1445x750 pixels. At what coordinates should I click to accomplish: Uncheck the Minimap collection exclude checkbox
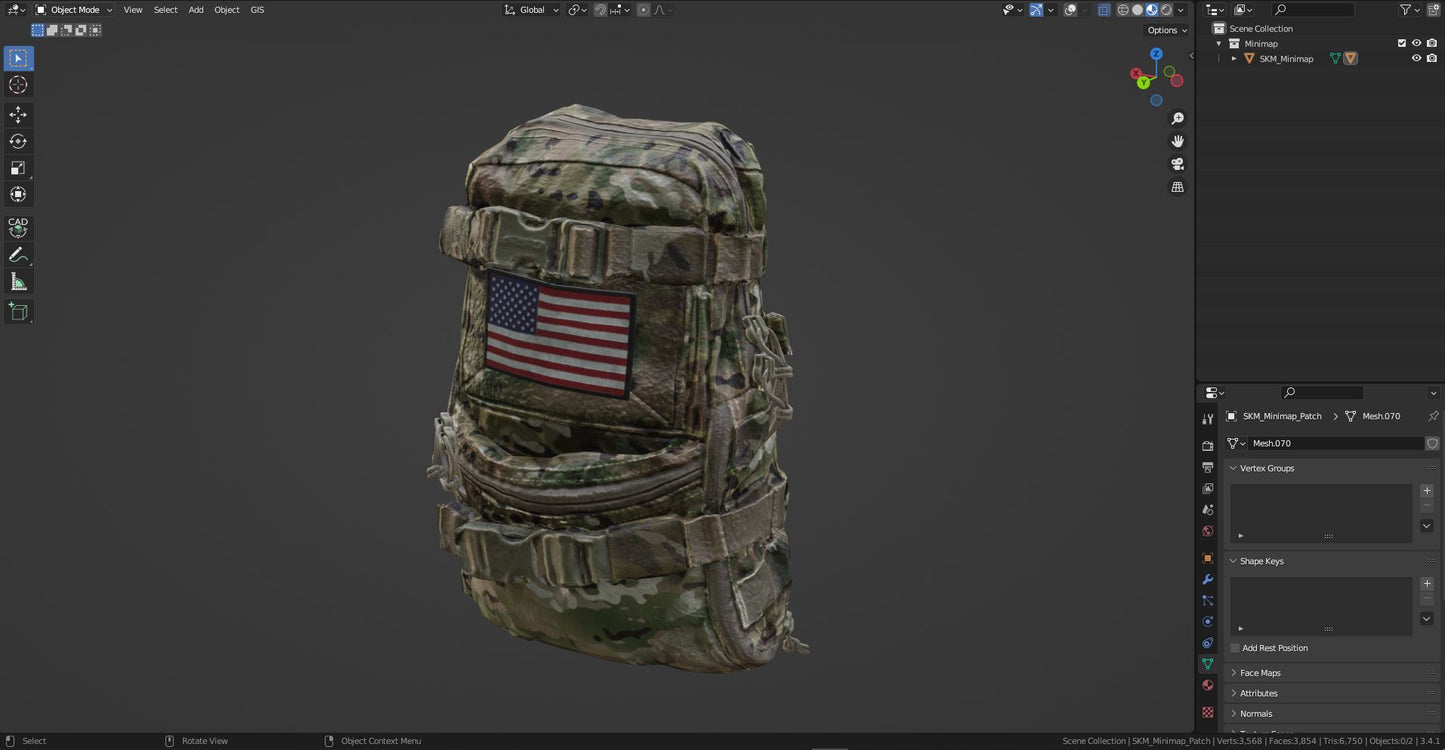[x=1401, y=44]
